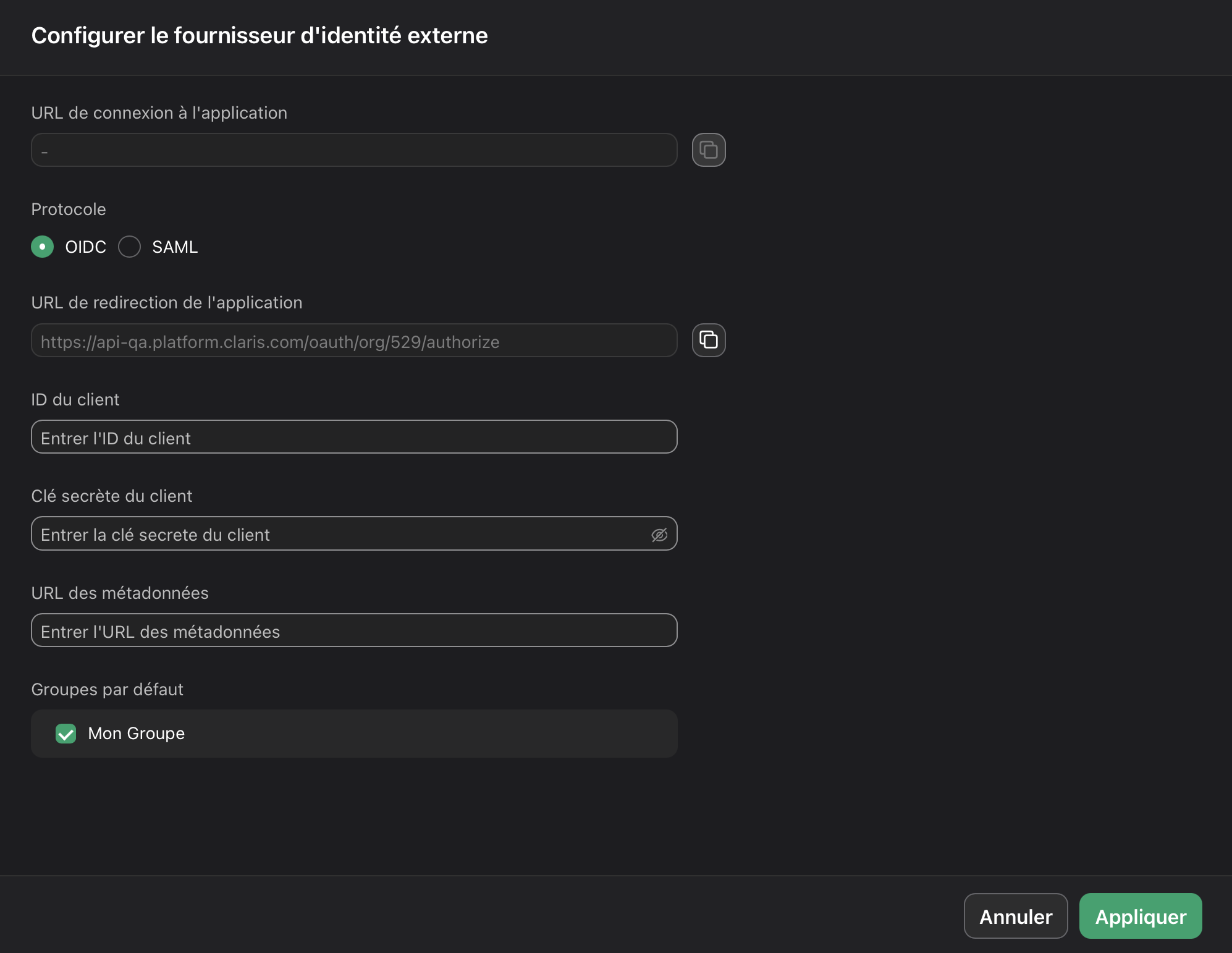Click the Annuler button
1232x953 pixels.
click(x=1015, y=917)
